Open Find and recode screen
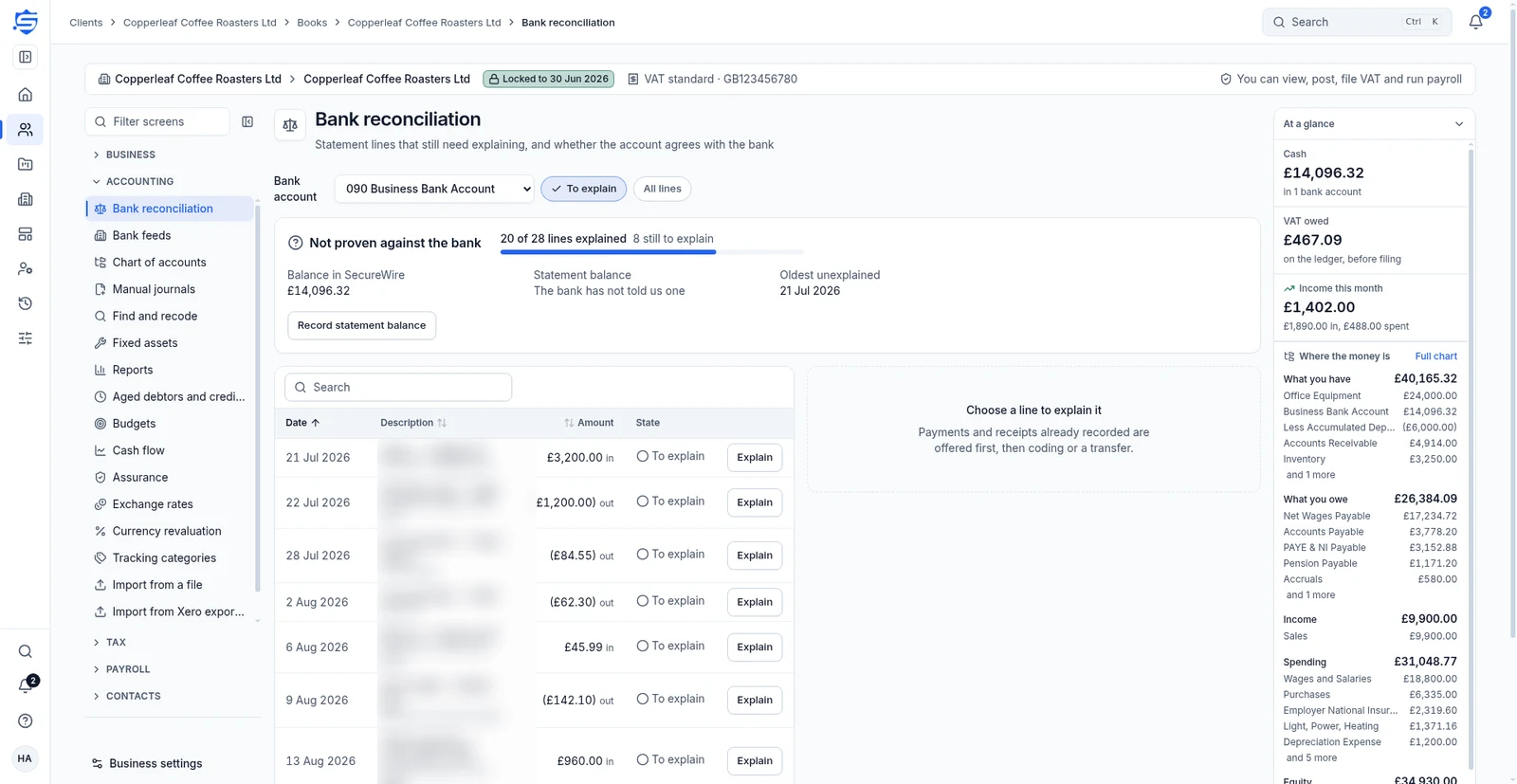1517x784 pixels. point(170,316)
